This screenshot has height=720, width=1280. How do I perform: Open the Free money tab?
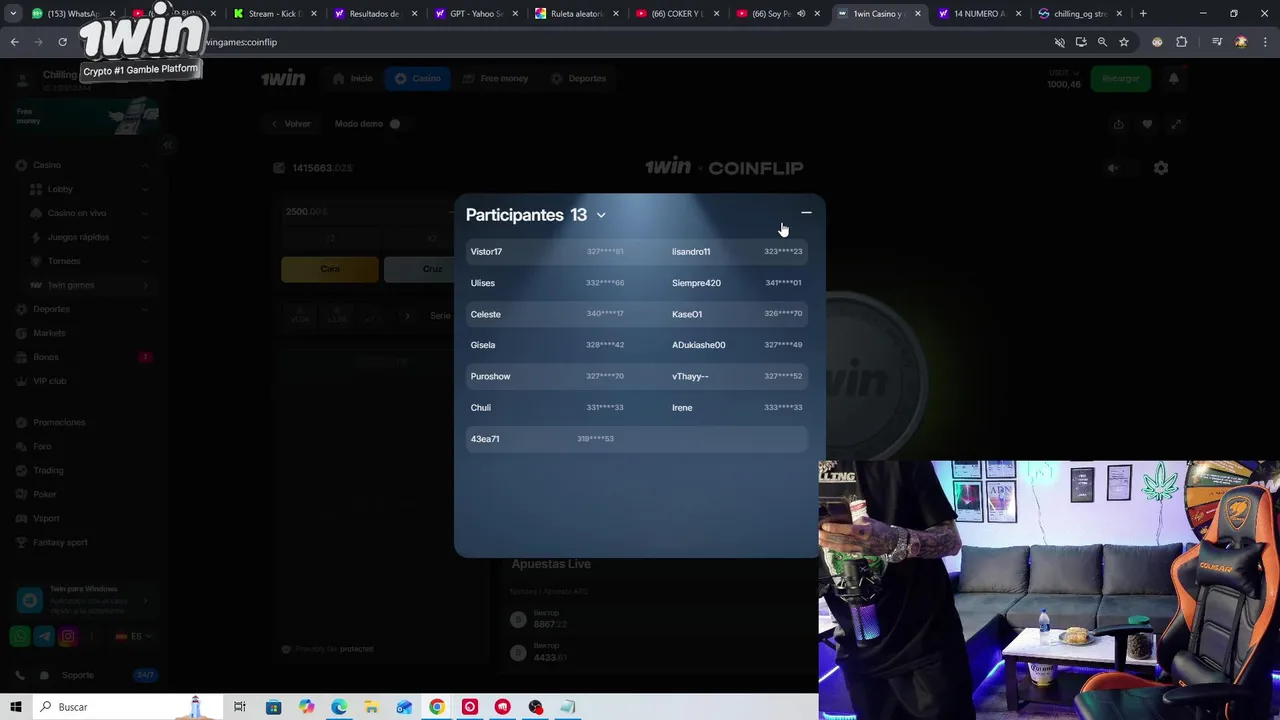pyautogui.click(x=495, y=78)
